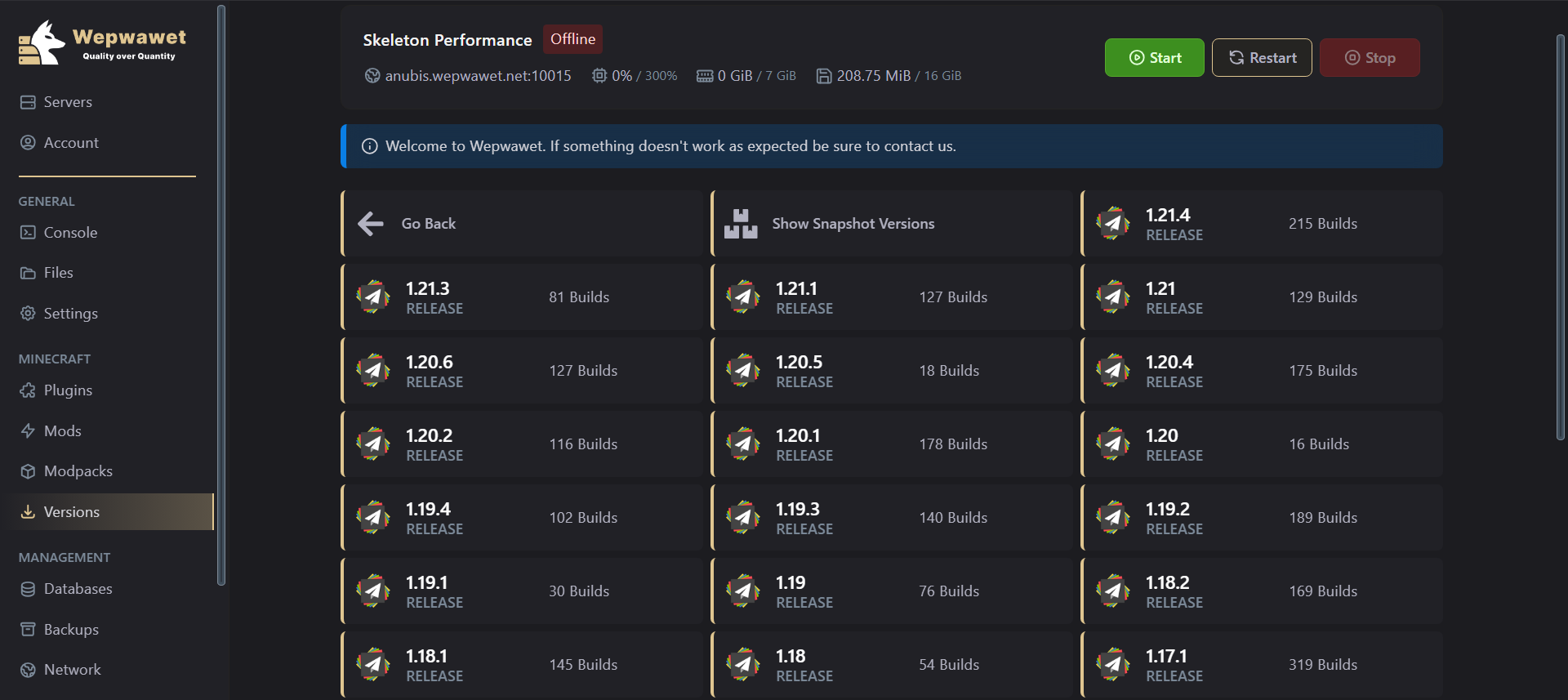
Task: Start the server
Action: 1154,58
